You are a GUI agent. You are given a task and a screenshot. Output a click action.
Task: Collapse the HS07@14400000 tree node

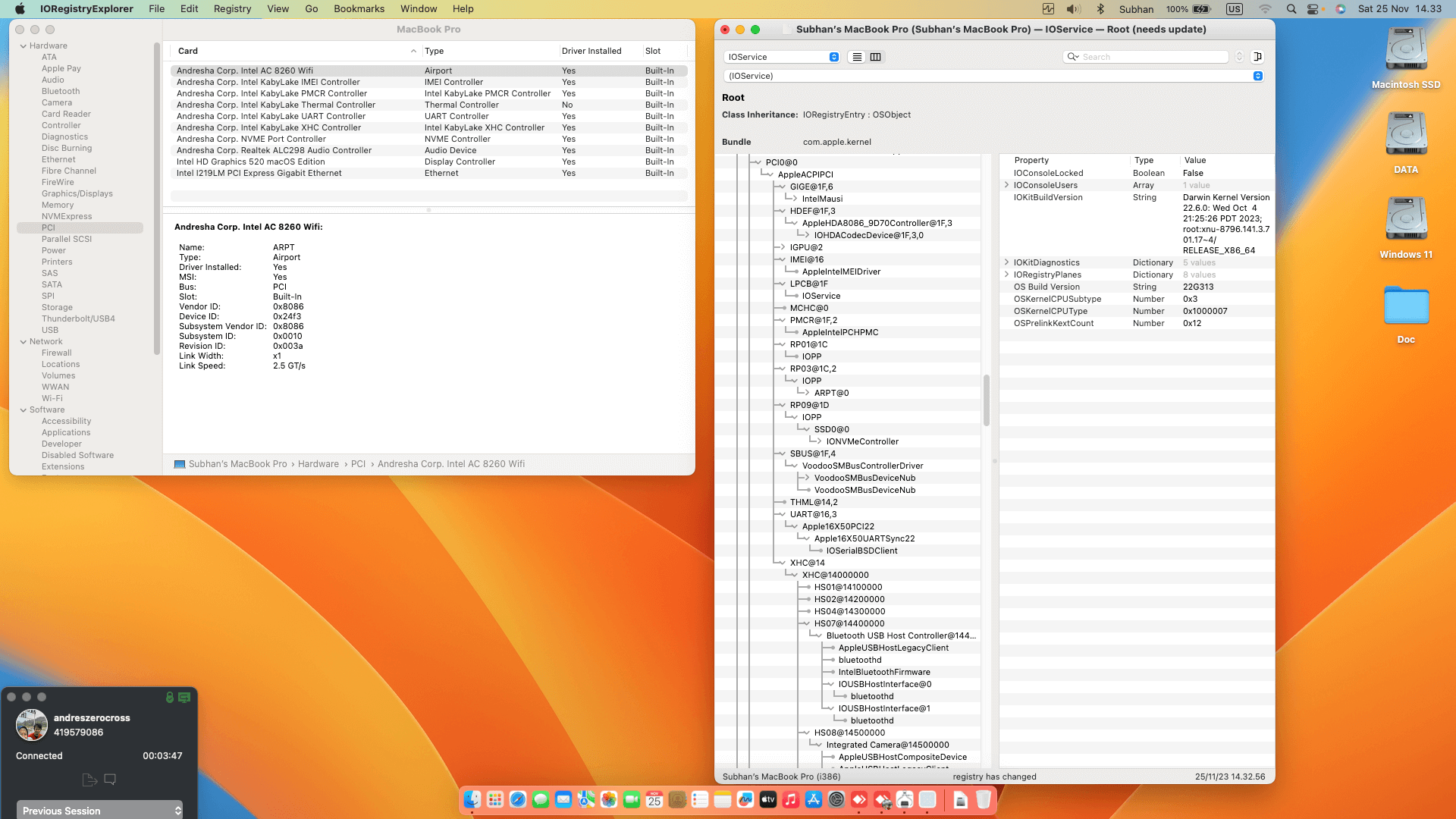(x=805, y=623)
